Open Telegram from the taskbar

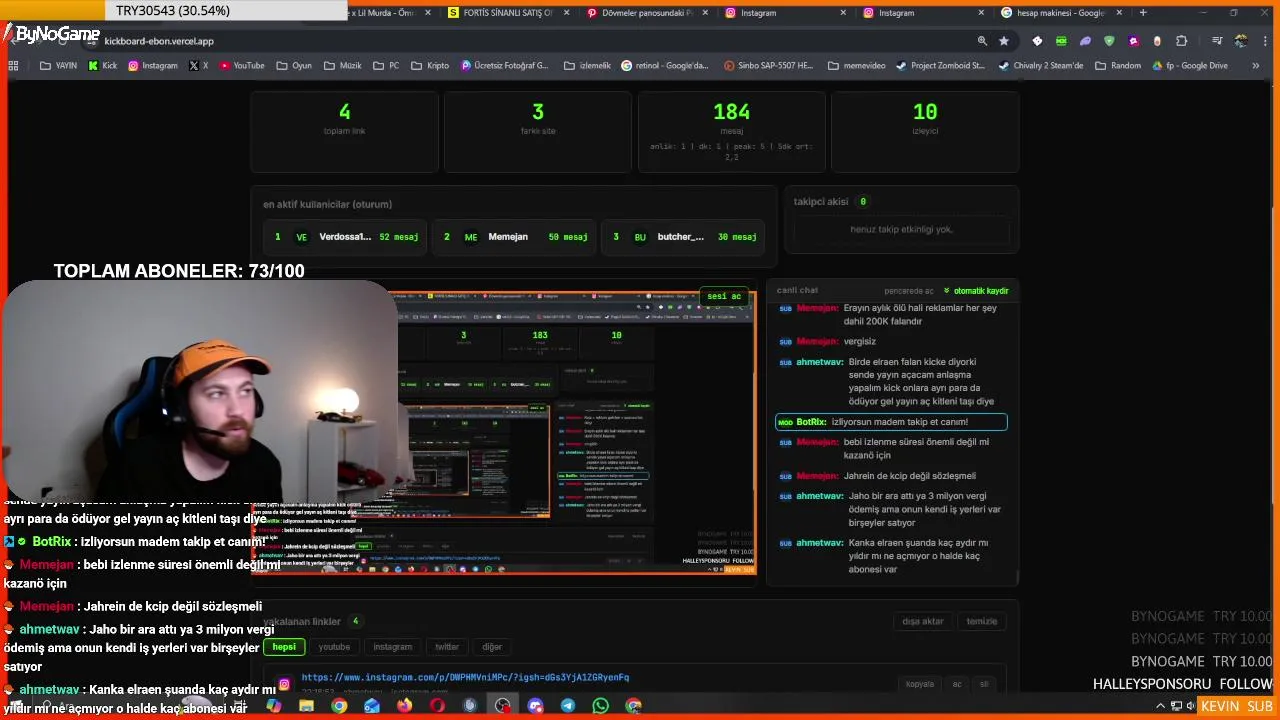click(567, 705)
